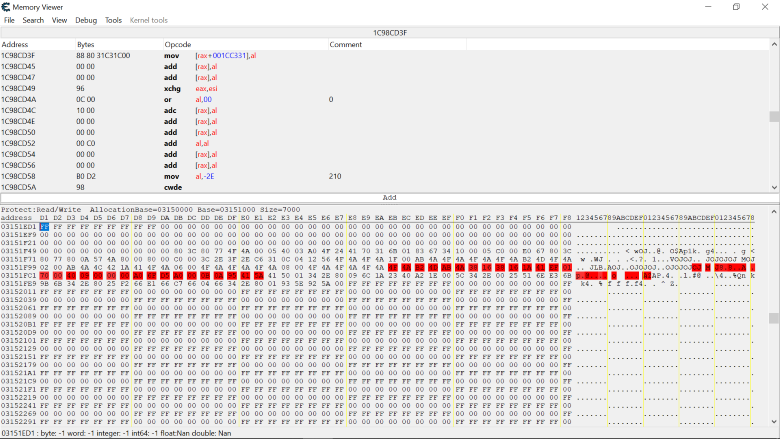Click the disassembler scrollbar thumb
The height and width of the screenshot is (439, 780).
(x=774, y=116)
